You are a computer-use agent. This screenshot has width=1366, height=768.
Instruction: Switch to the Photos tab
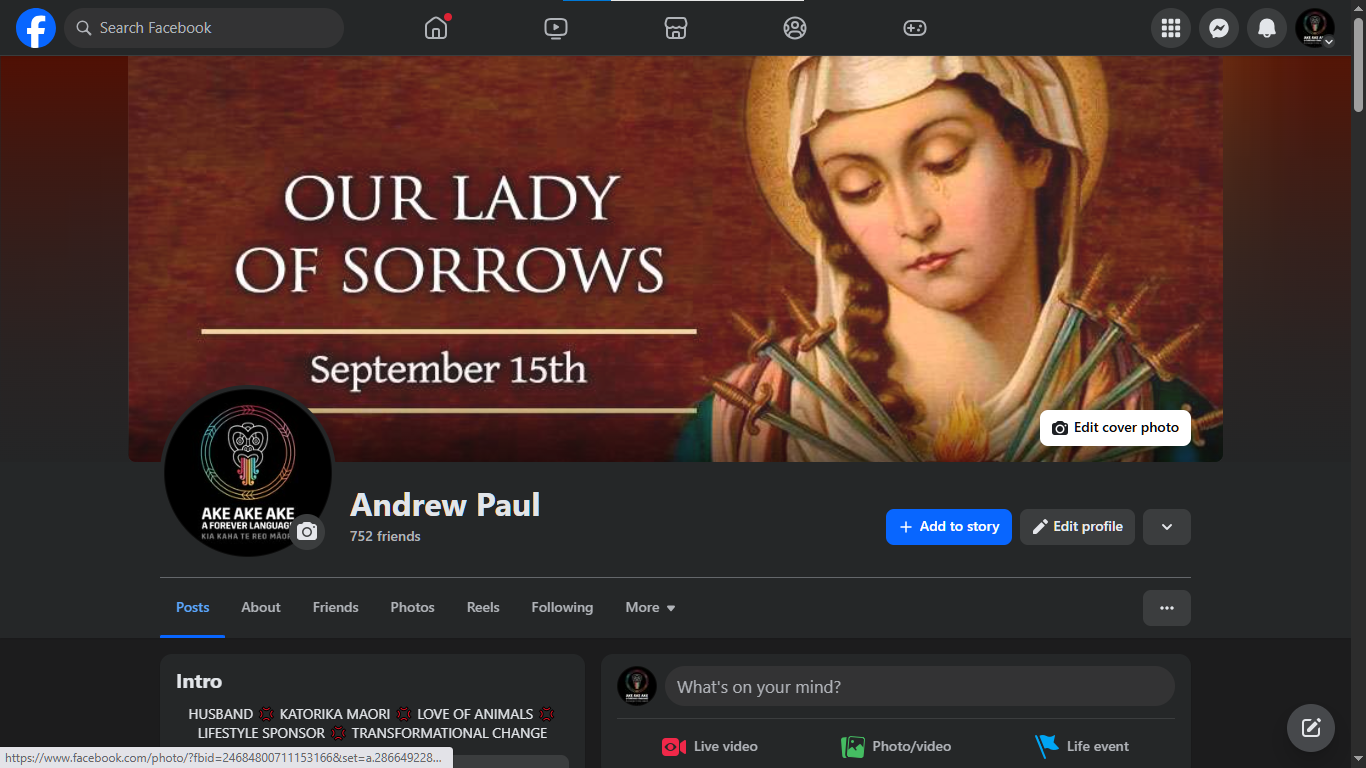click(413, 608)
